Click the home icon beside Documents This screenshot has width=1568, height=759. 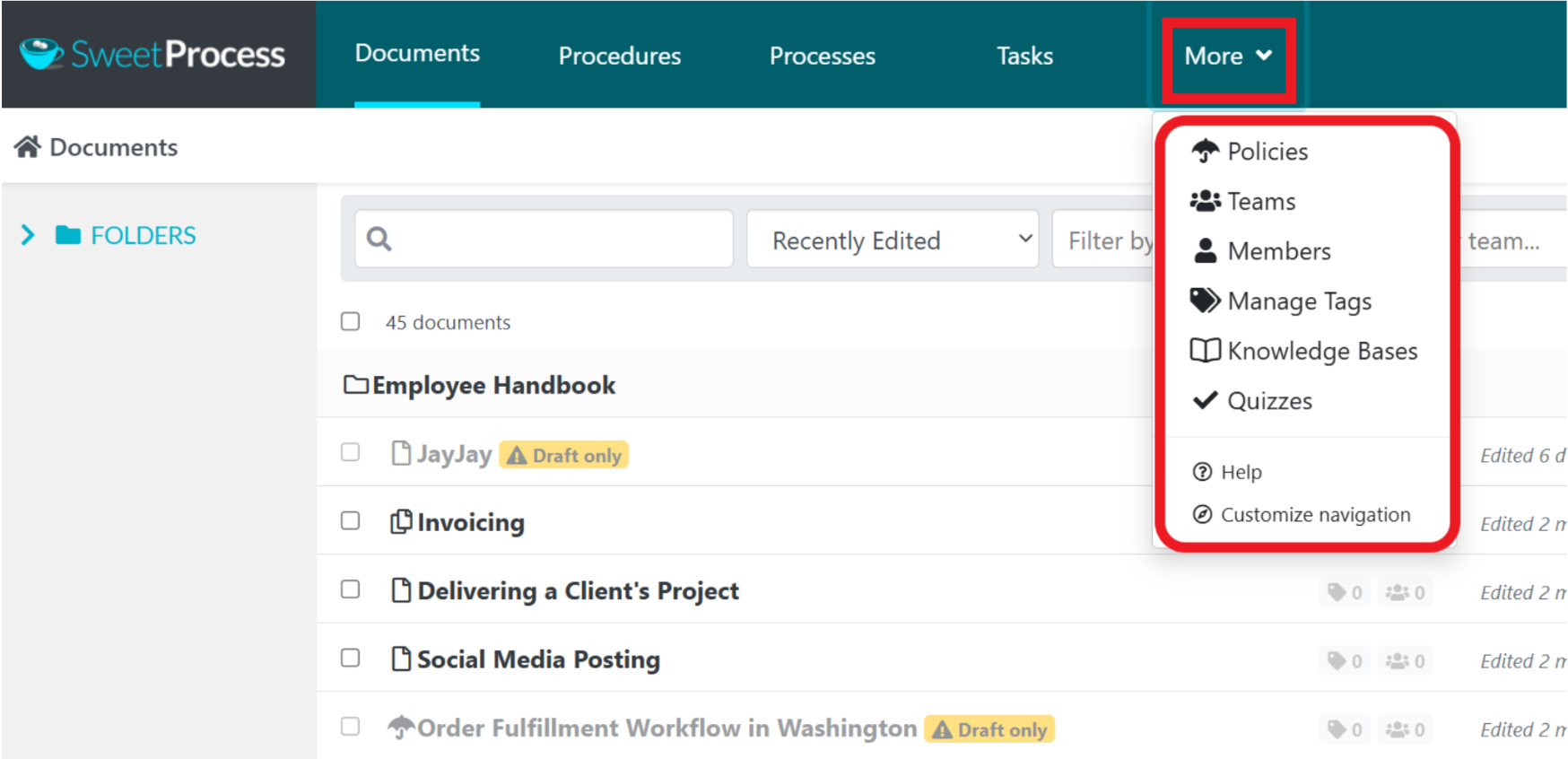pyautogui.click(x=28, y=146)
